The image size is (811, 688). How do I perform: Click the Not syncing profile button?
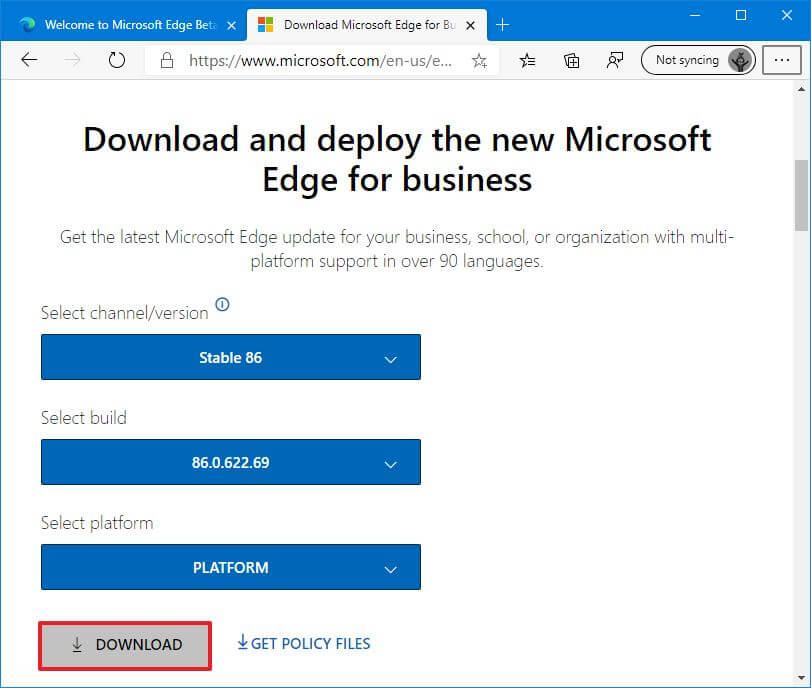(697, 60)
